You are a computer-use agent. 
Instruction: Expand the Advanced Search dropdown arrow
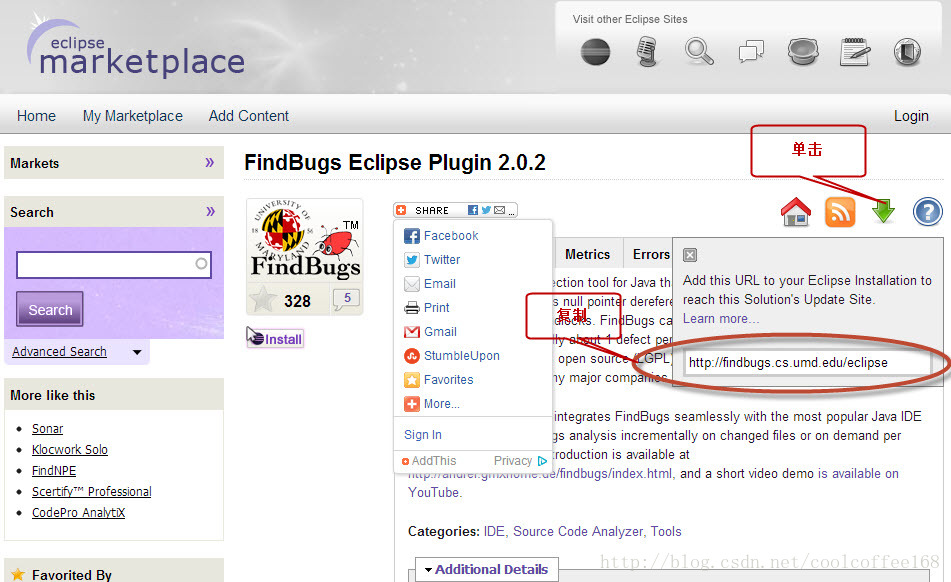point(137,352)
